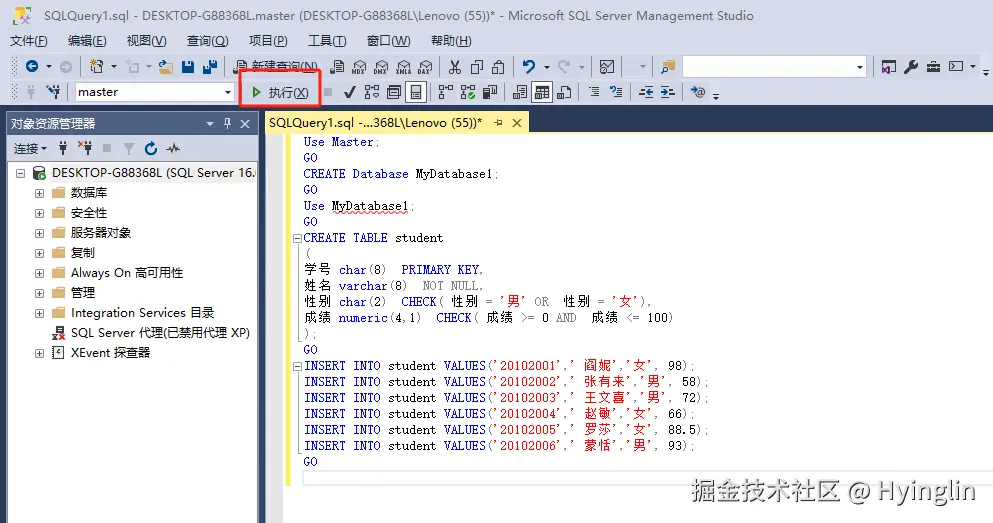The image size is (993, 523).
Task: Decrease the line indent
Action: pos(646,92)
